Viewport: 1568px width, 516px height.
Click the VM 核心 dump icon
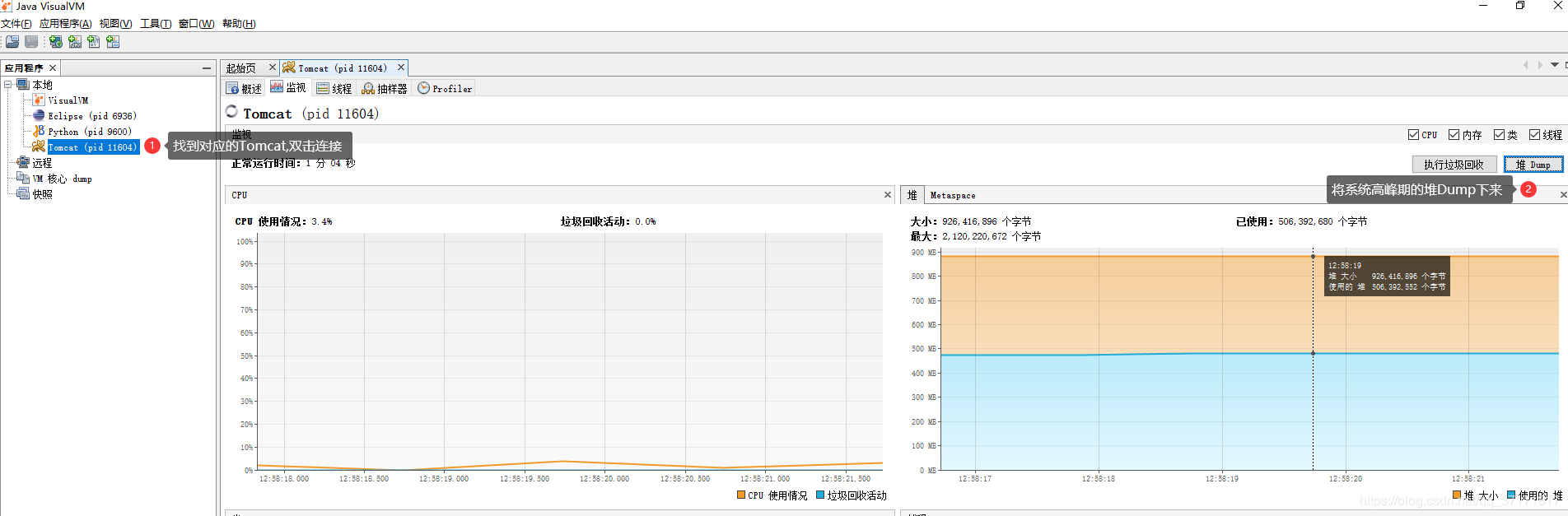(x=23, y=178)
